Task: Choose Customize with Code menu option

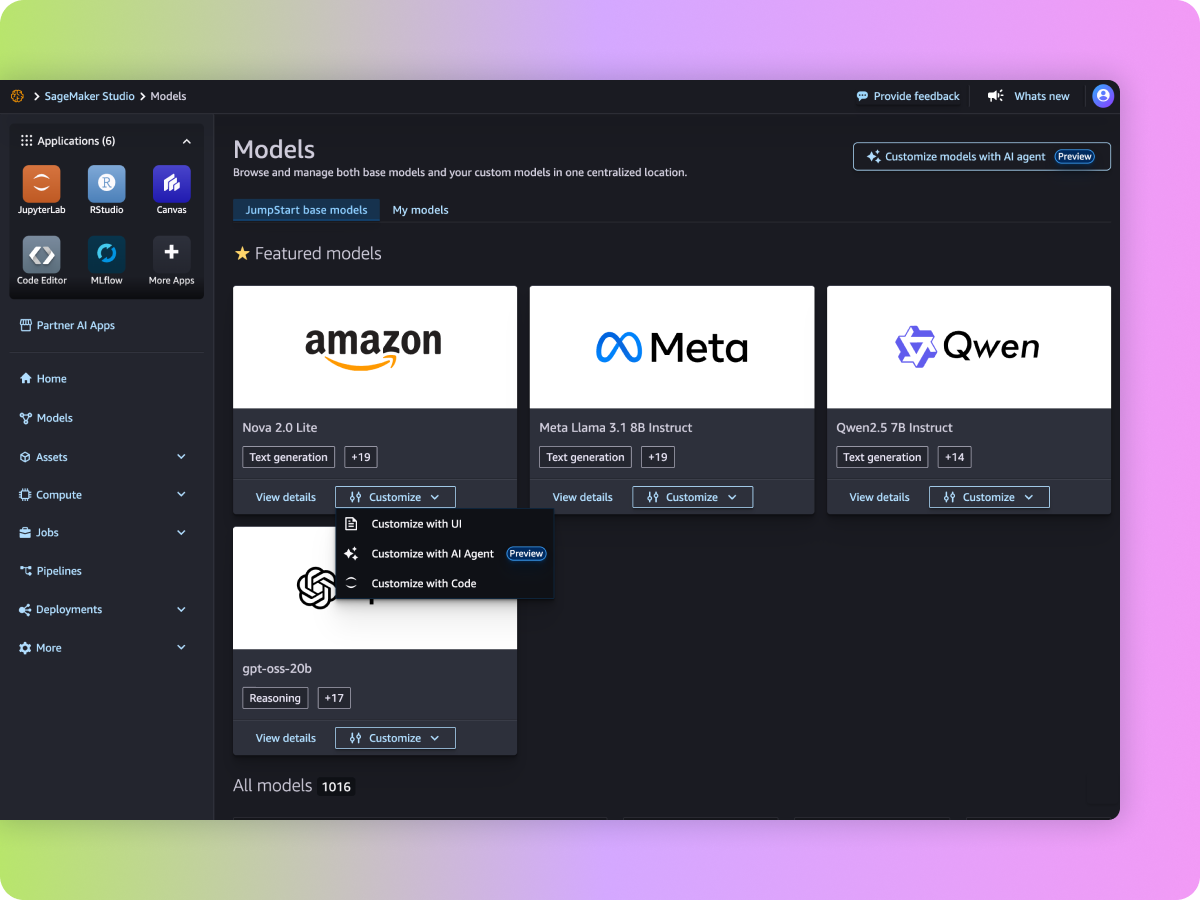Action: tap(423, 584)
